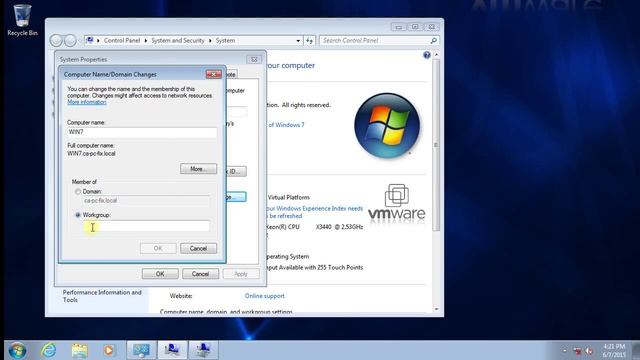Screen dimensions: 640x360
Task: Go forward using the Control Panel forward arrow
Action: click(70, 40)
